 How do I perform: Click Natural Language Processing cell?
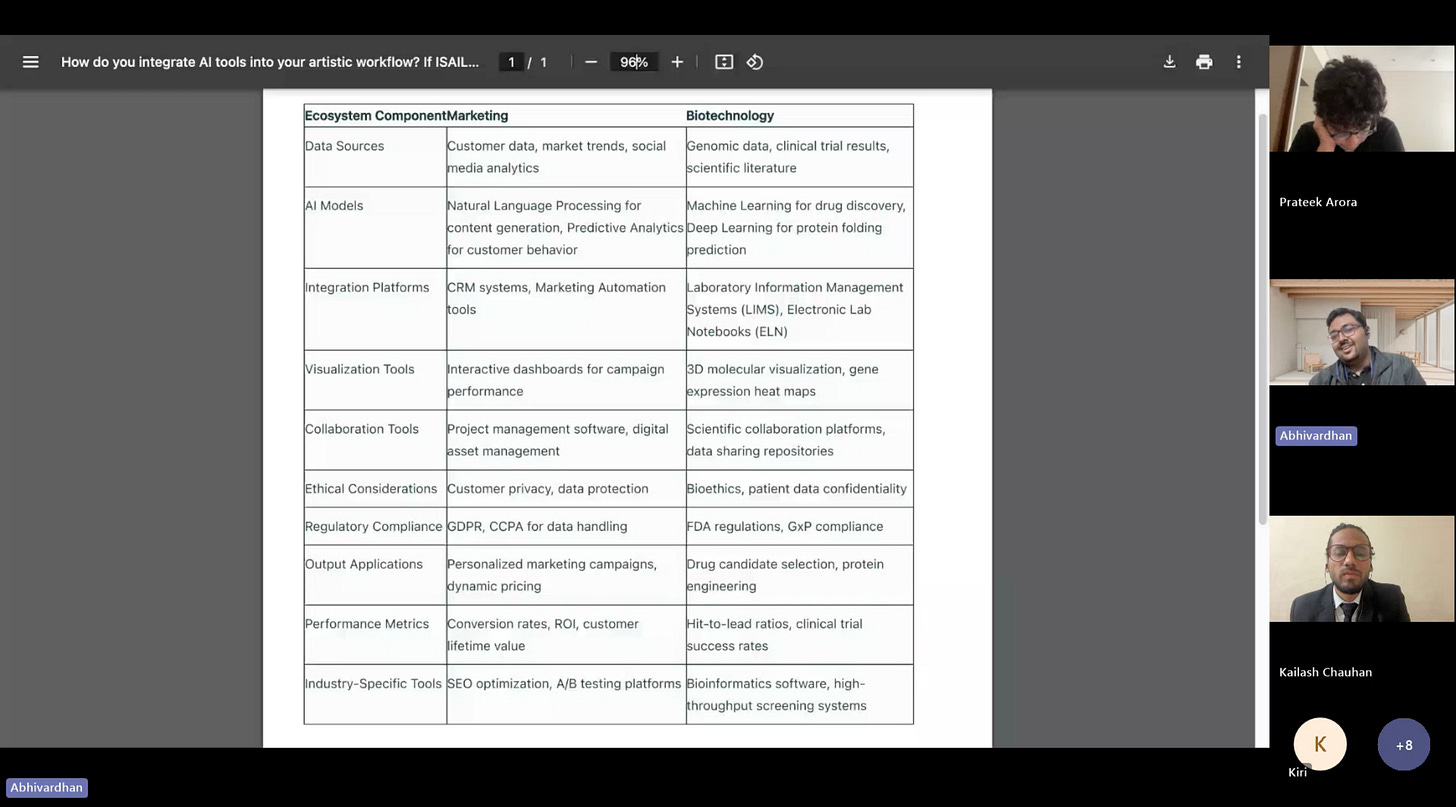[565, 228]
